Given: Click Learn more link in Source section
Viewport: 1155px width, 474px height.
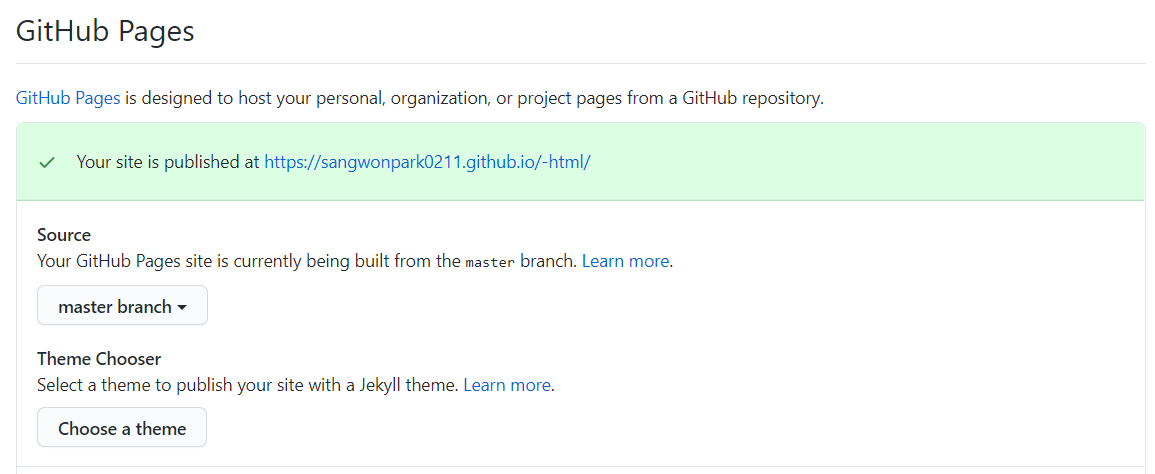Looking at the screenshot, I should (625, 261).
